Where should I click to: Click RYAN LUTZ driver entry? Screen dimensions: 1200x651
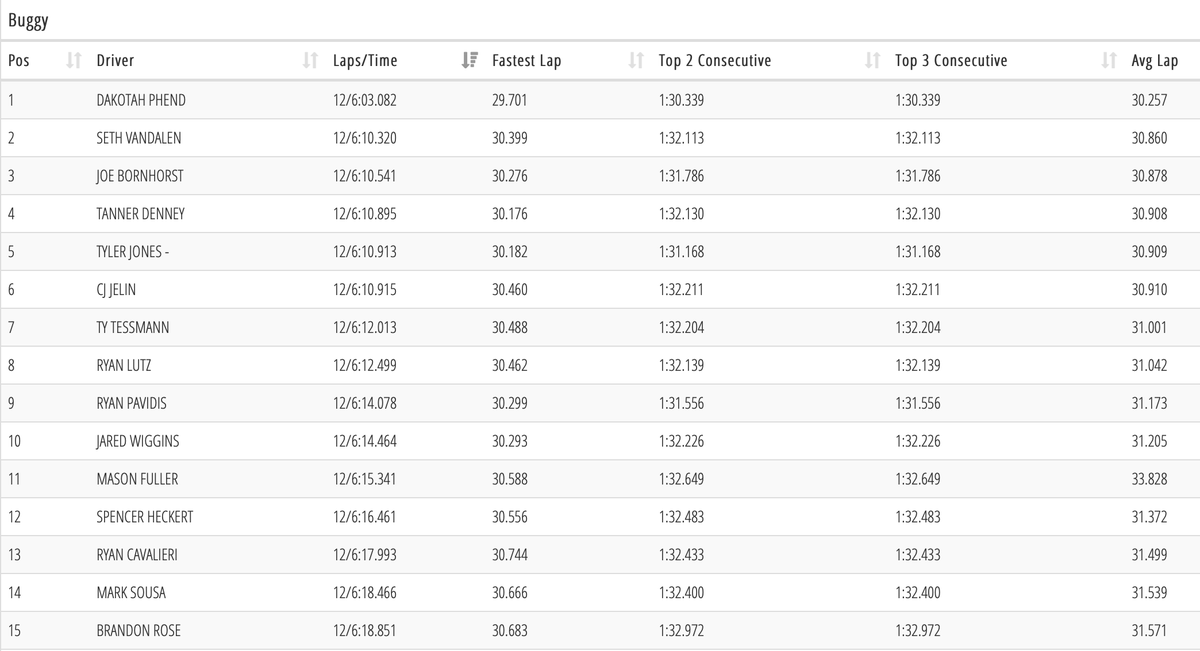point(124,366)
